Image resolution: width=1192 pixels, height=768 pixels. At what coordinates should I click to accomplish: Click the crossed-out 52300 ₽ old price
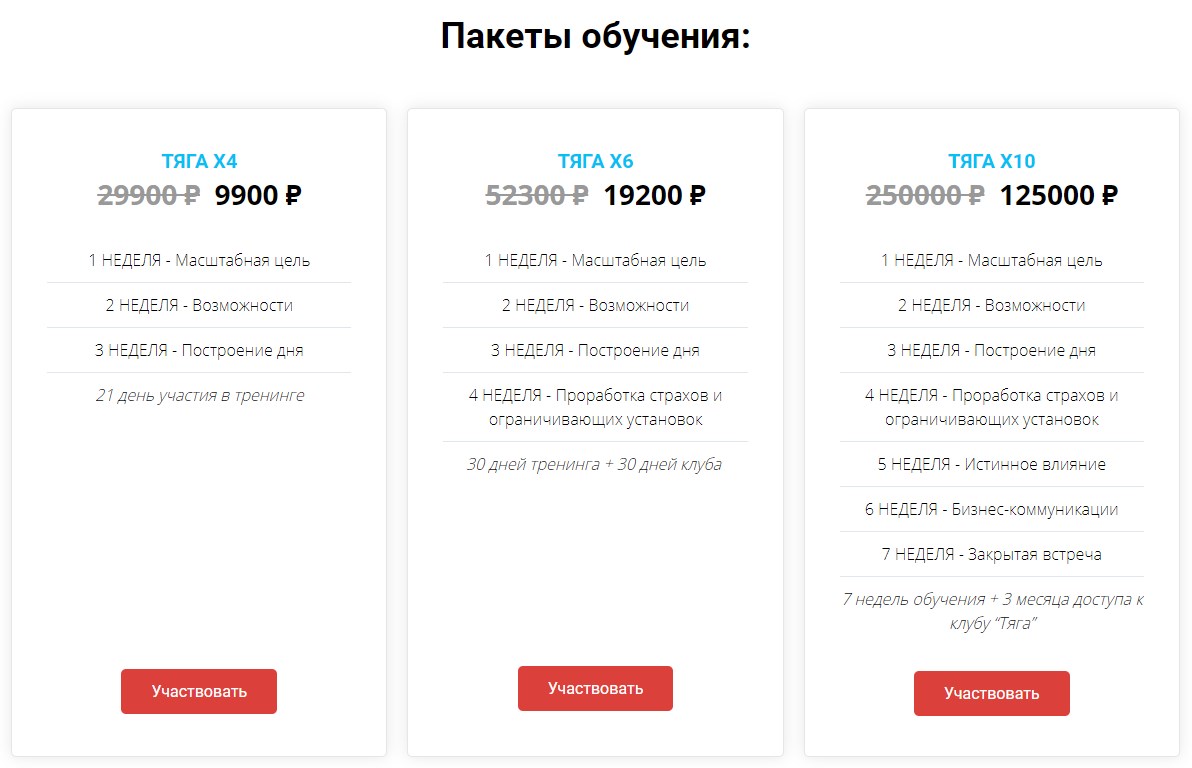pos(536,195)
